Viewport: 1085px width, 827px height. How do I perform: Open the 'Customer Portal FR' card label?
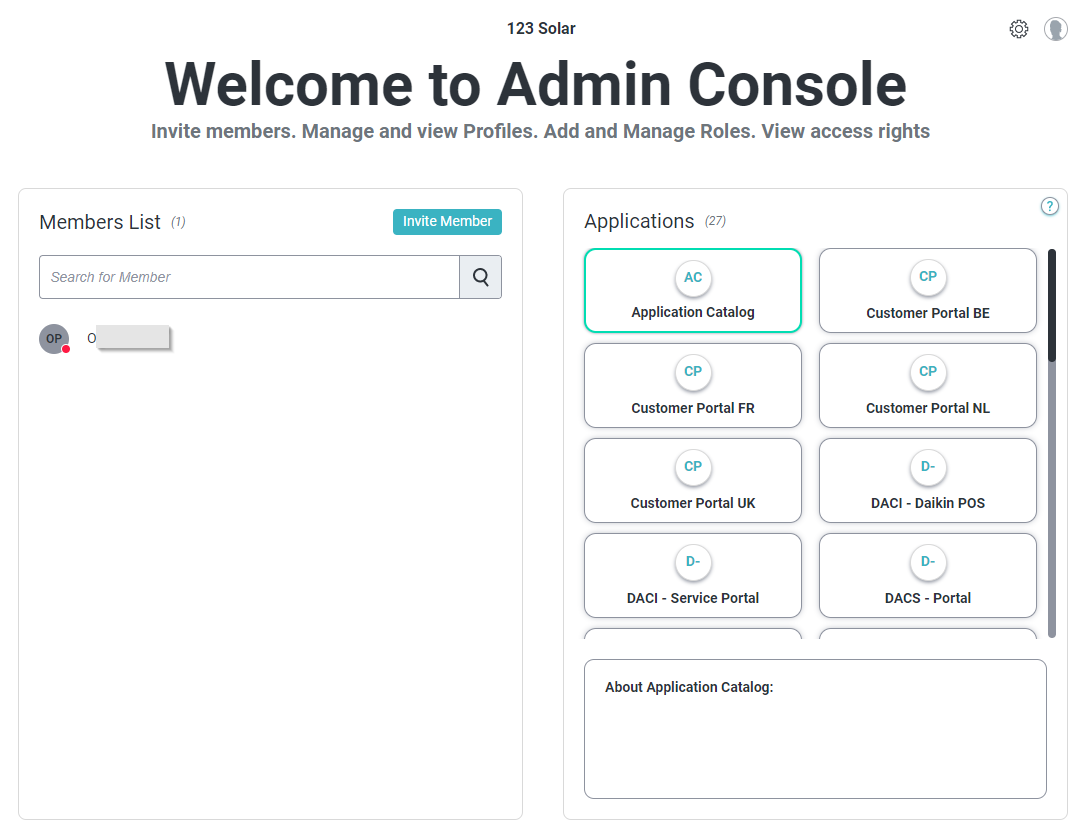point(693,408)
